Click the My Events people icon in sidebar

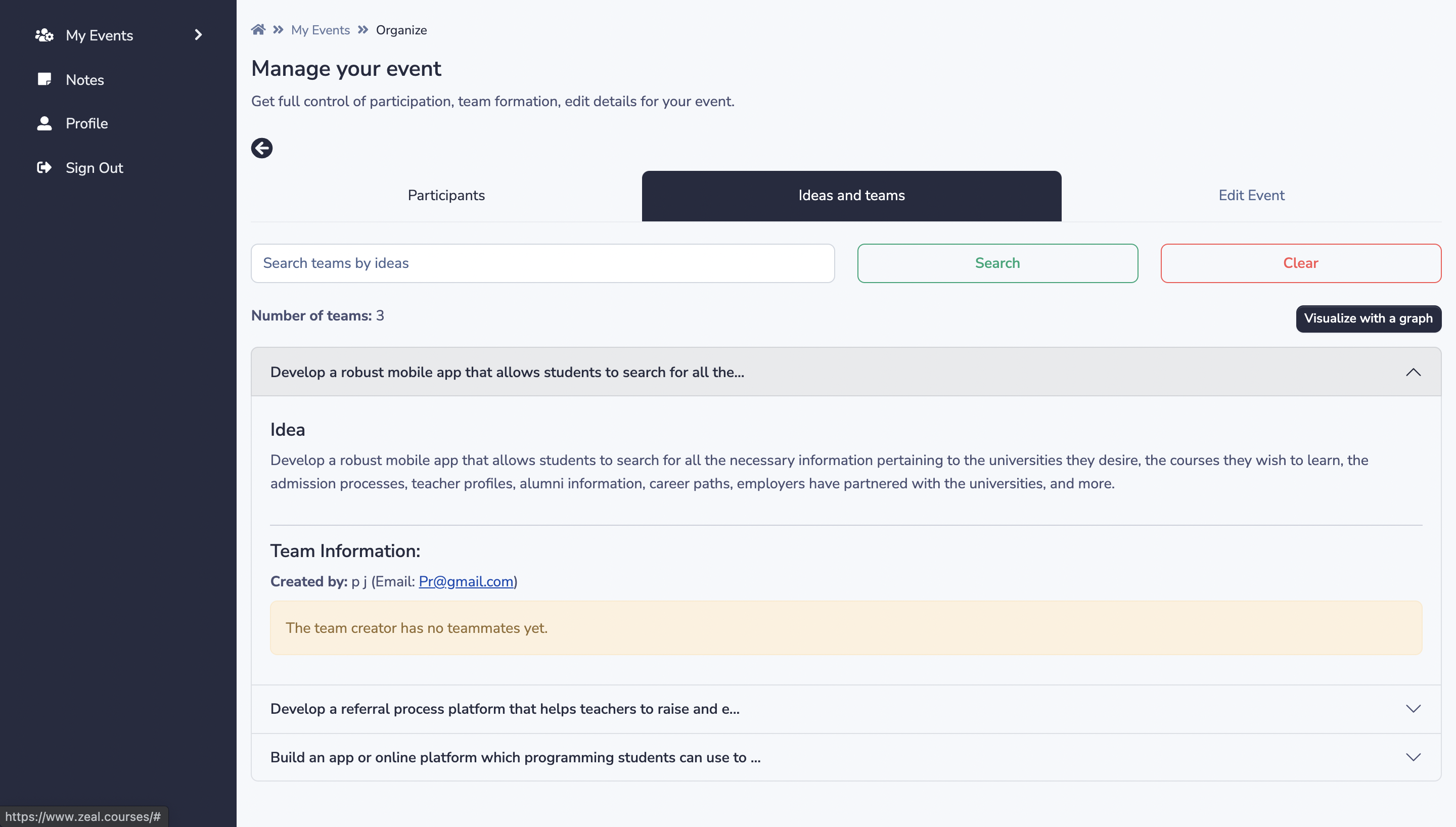[x=44, y=35]
